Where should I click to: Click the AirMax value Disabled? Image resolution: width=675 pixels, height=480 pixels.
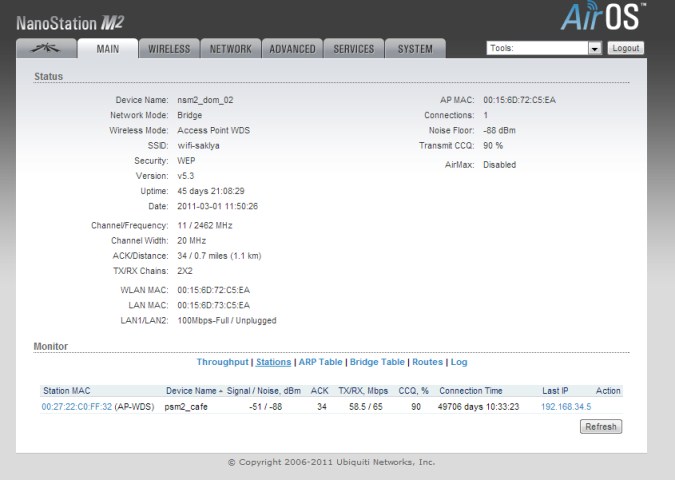click(499, 164)
